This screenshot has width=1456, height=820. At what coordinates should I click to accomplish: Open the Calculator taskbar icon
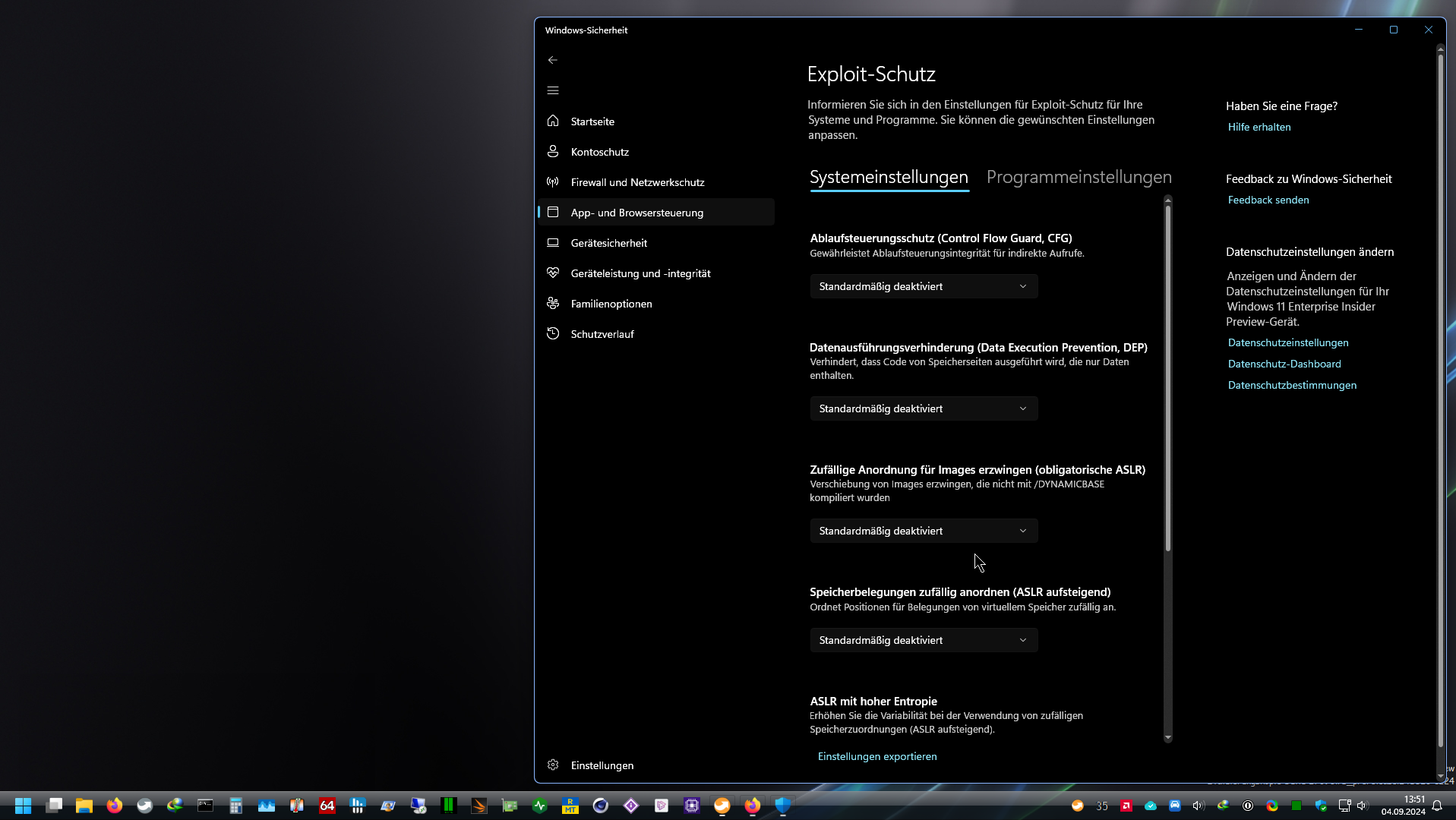tap(236, 806)
